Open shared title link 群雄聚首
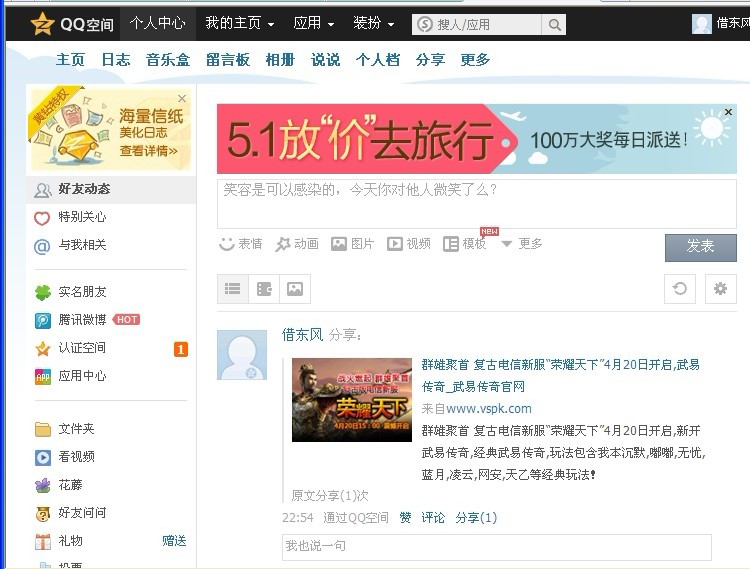Viewport: 750px width, 569px height. point(560,375)
